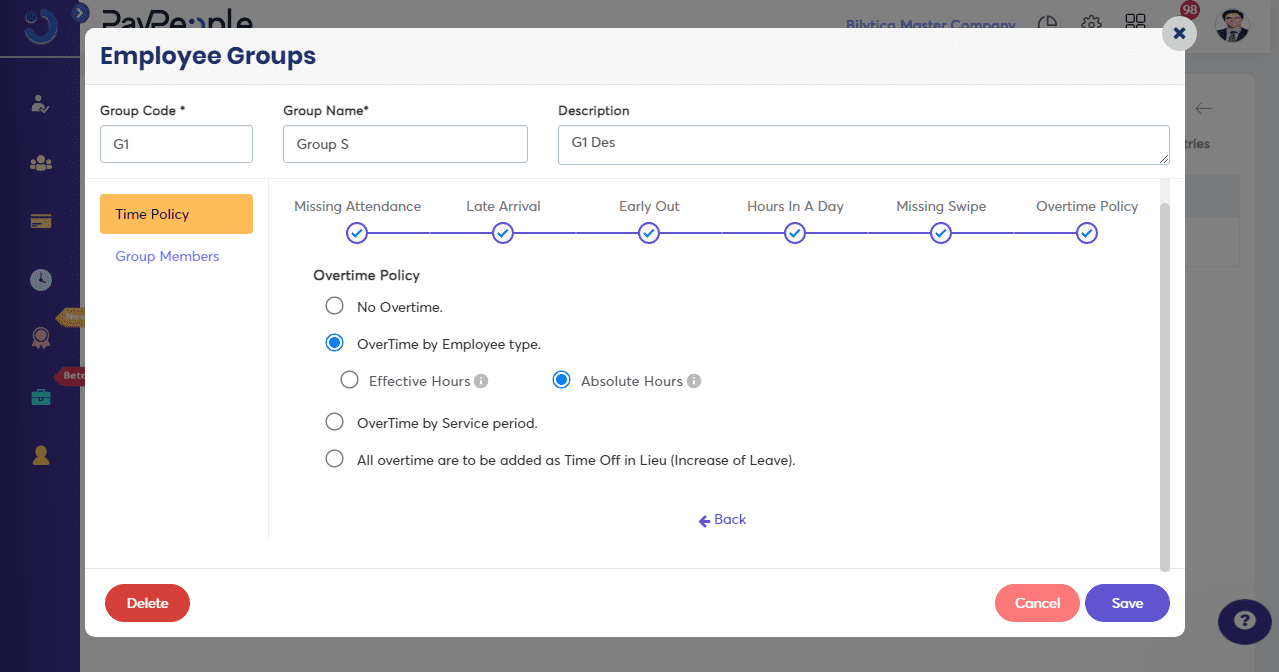The image size is (1279, 672).
Task: Select Time Off in Lieu overtime option
Action: click(335, 459)
